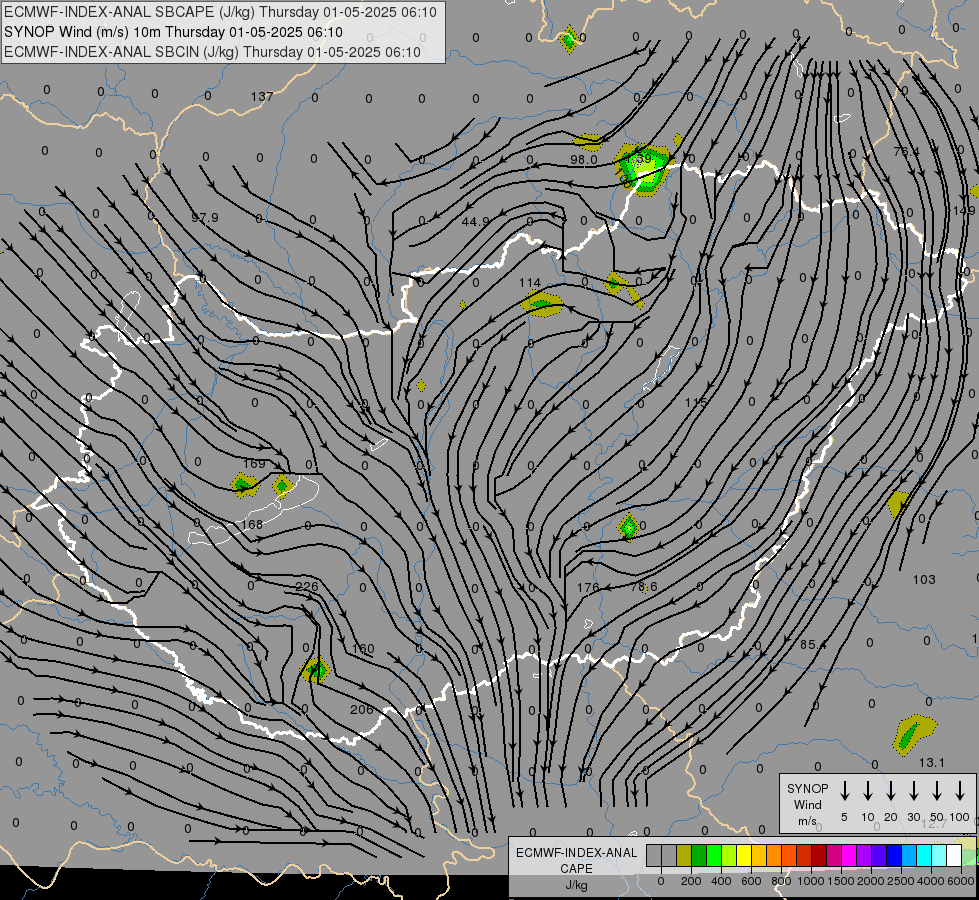Select the olive swatch in CAPE color bar
This screenshot has width=979, height=900.
coord(684,856)
